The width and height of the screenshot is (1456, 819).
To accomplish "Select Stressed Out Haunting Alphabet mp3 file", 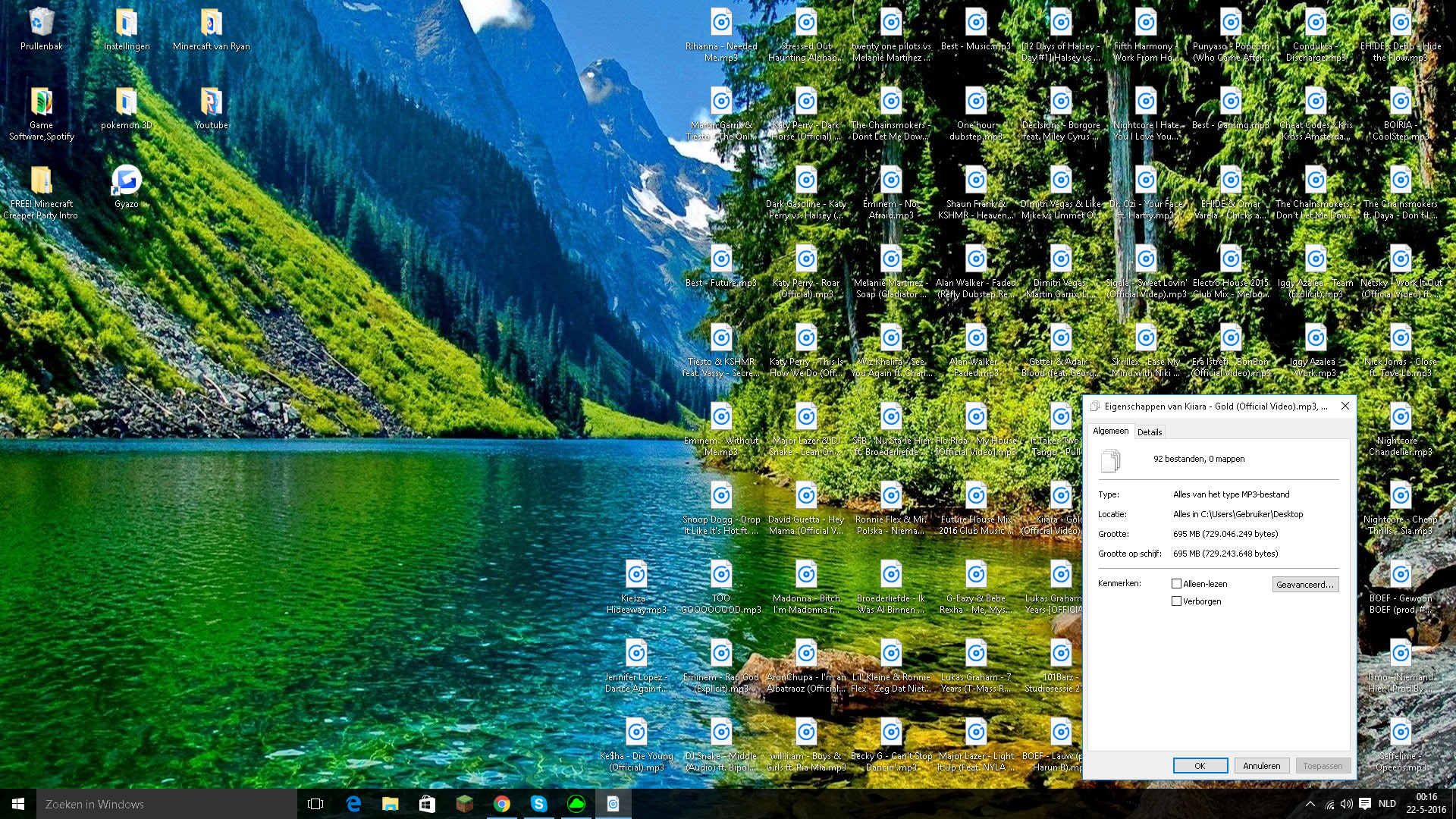I will (x=806, y=36).
